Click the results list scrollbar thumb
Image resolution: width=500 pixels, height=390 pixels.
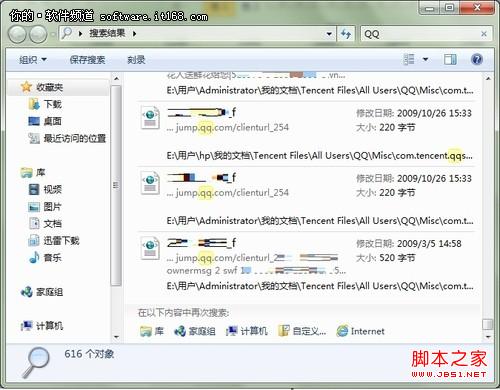click(488, 324)
